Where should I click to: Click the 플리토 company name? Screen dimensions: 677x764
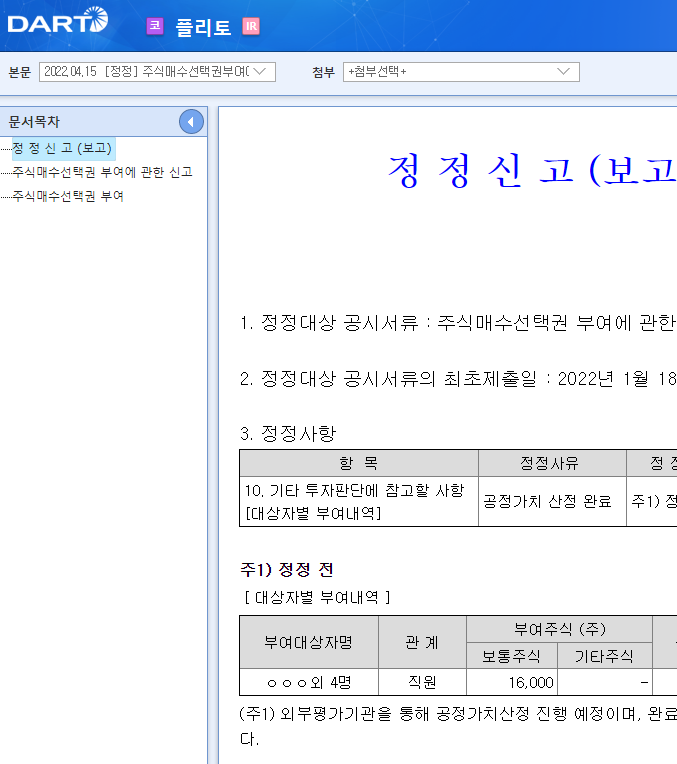(x=203, y=27)
